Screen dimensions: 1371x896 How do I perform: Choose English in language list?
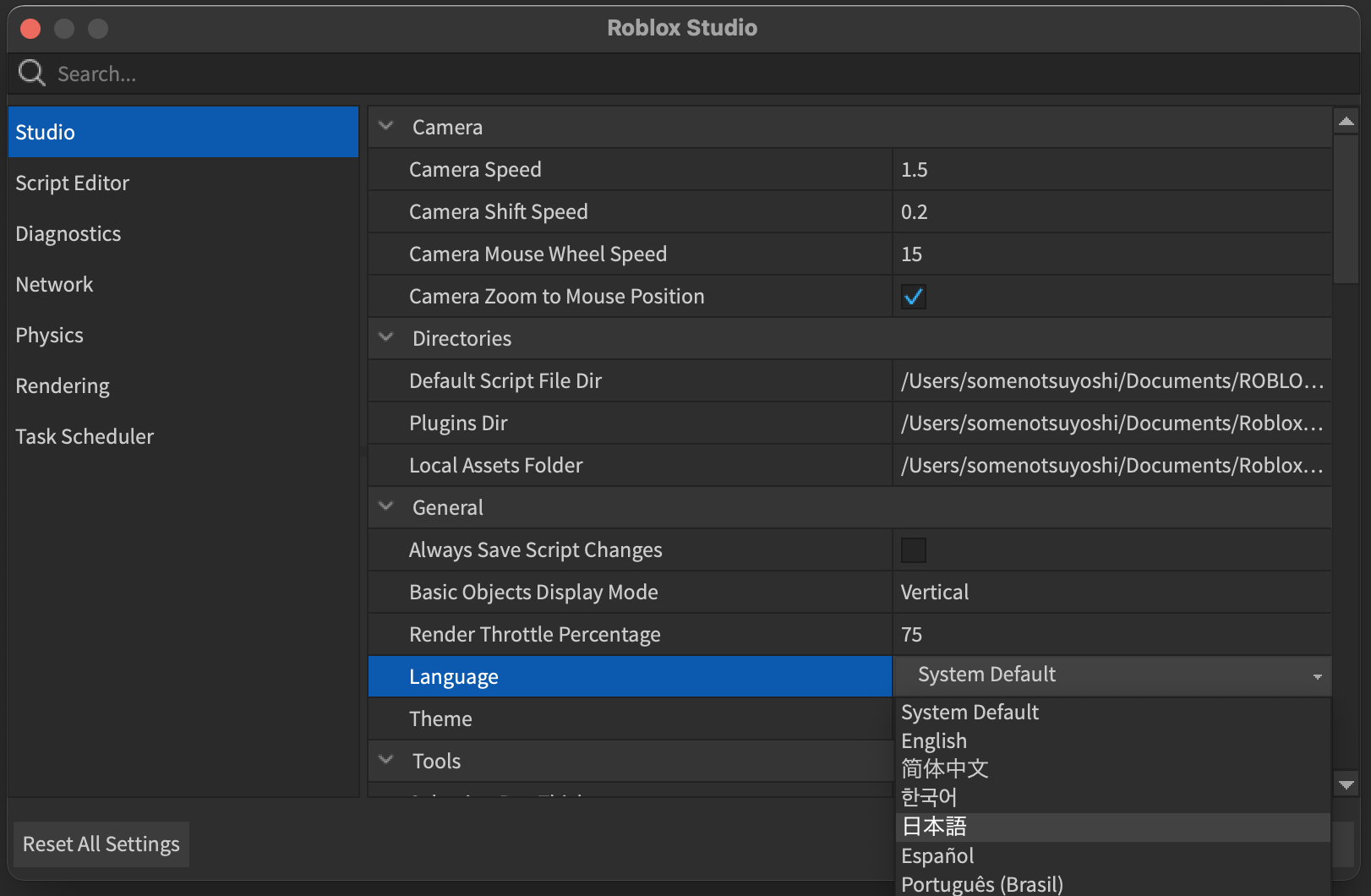coord(1112,741)
